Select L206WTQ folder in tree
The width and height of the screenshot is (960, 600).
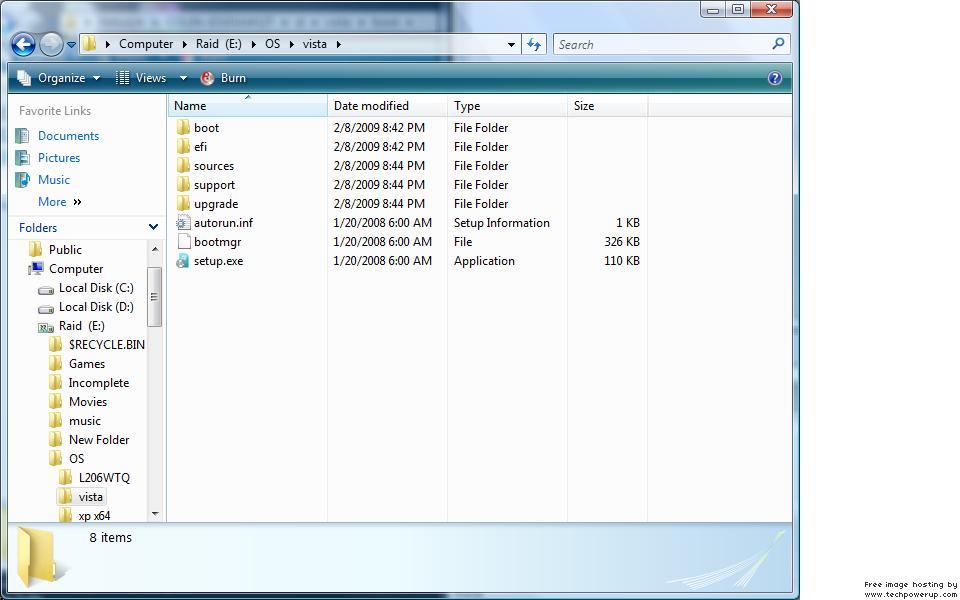point(104,478)
